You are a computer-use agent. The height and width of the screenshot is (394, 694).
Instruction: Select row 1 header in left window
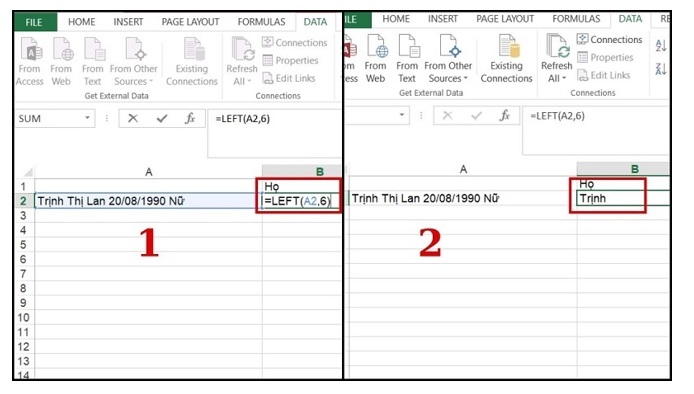[x=24, y=186]
